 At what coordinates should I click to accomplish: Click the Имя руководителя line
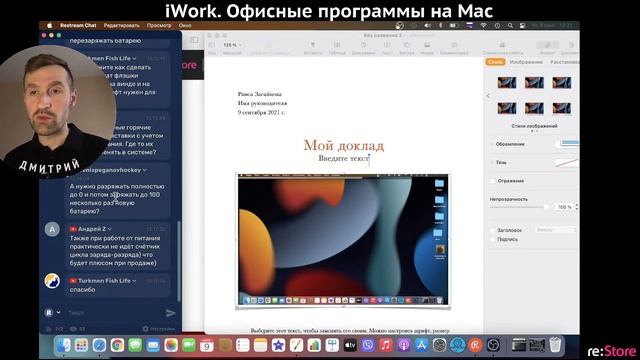tap(262, 103)
